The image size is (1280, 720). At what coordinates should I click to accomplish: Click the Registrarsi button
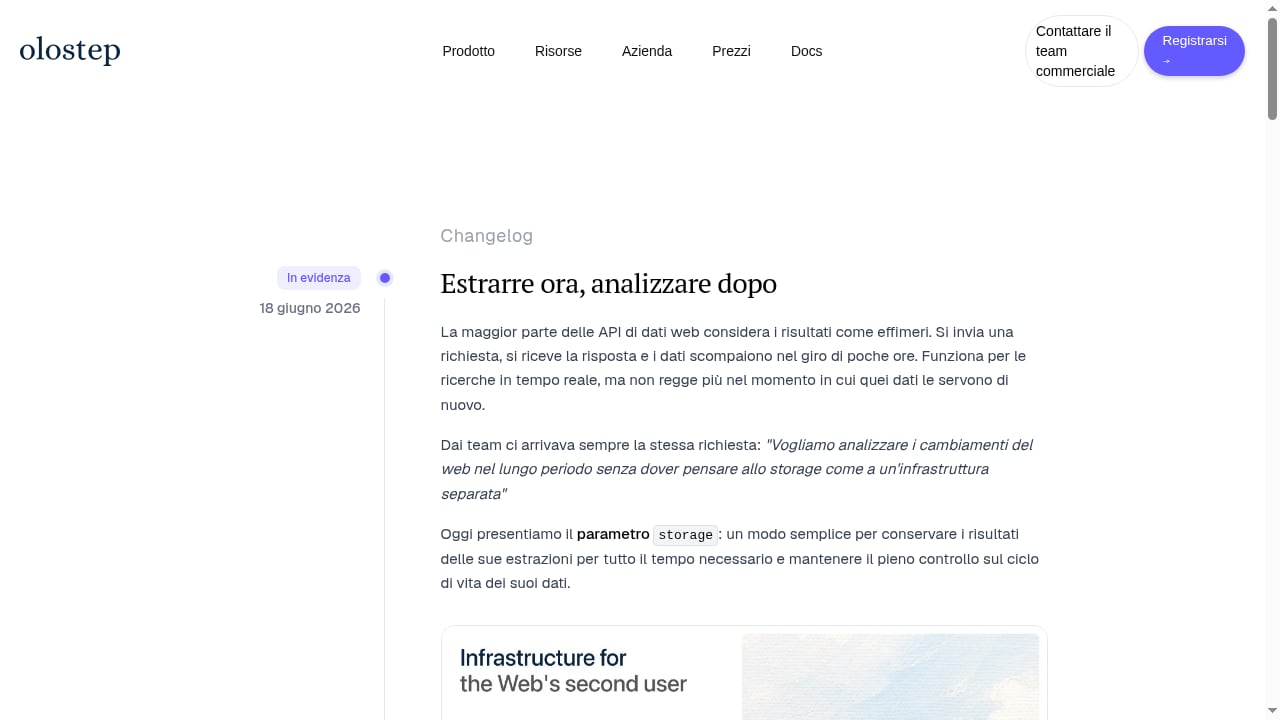[x=1194, y=51]
